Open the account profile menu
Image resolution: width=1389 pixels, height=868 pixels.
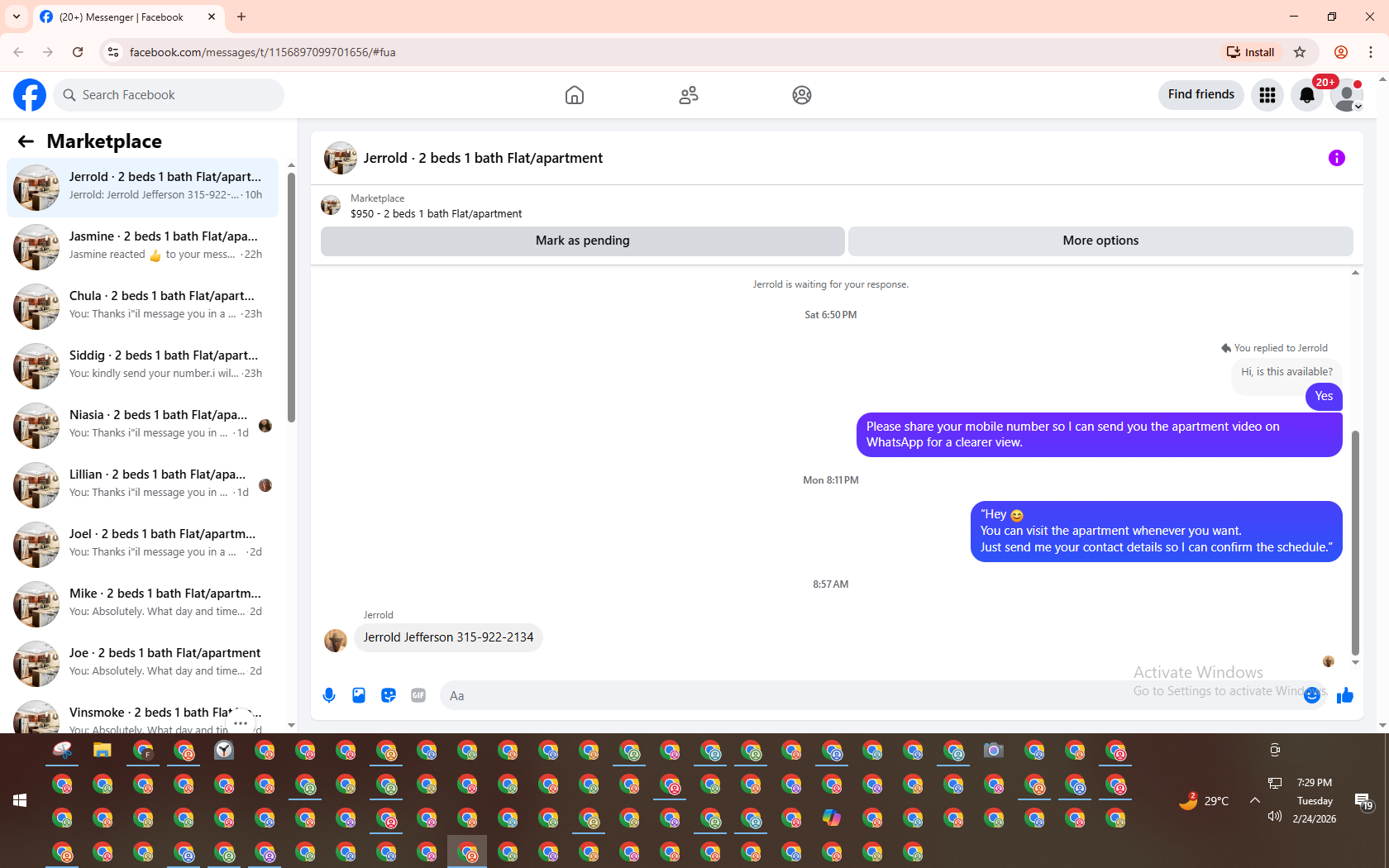1347,95
